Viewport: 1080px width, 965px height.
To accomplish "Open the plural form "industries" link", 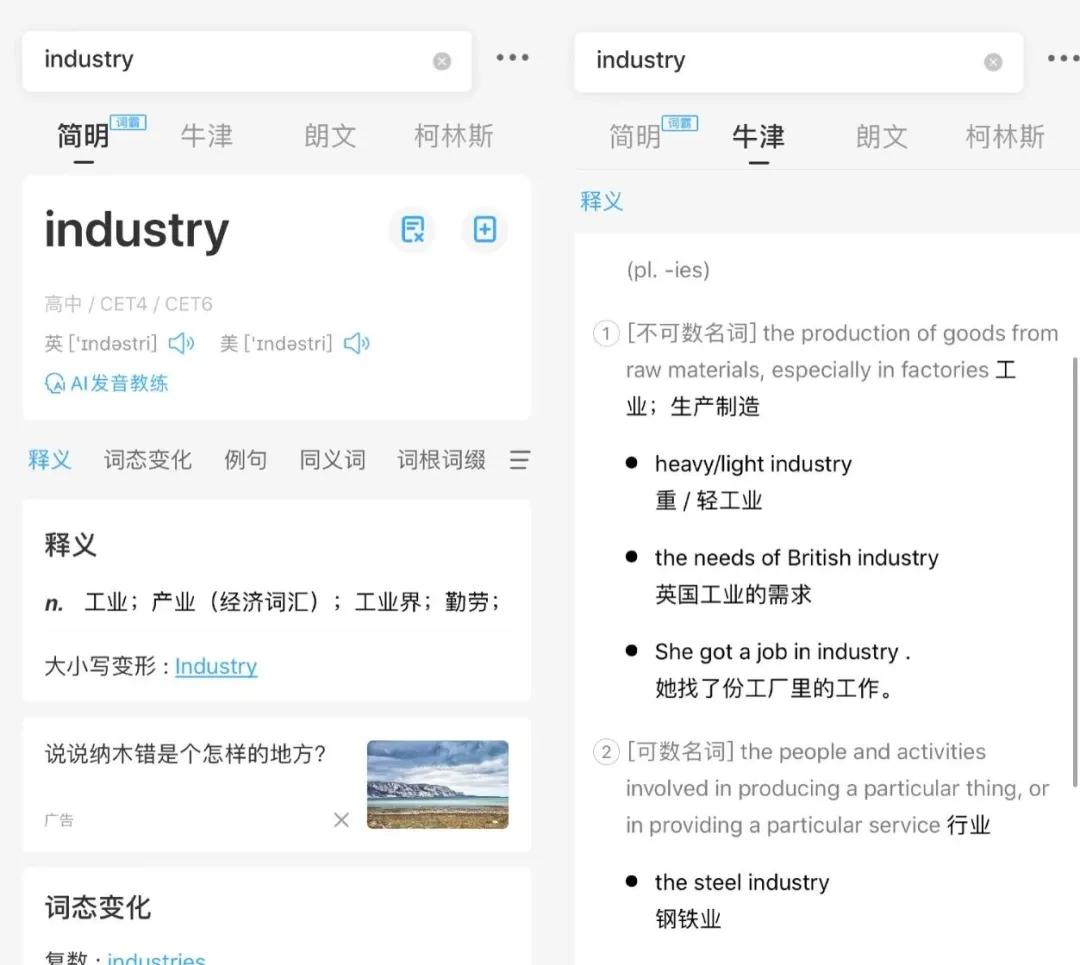I will click(x=156, y=956).
